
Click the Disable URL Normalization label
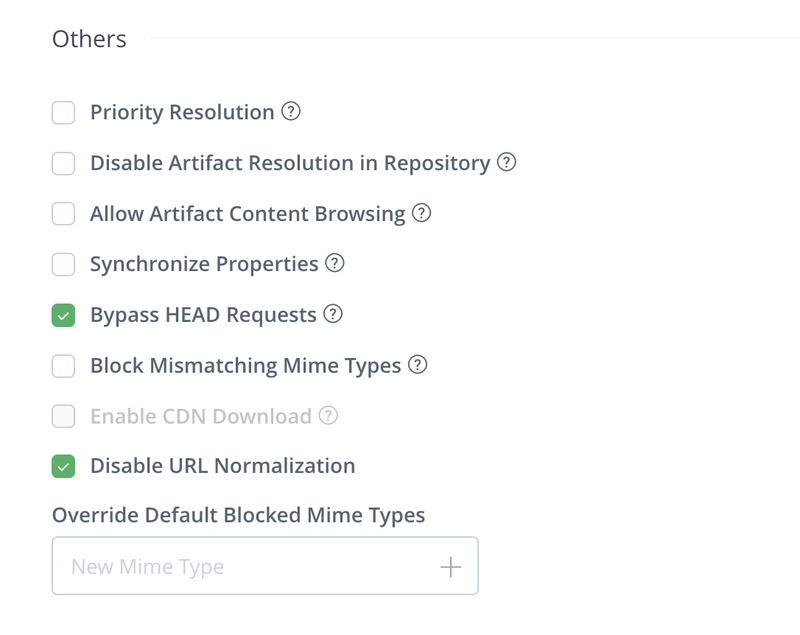coord(222,466)
